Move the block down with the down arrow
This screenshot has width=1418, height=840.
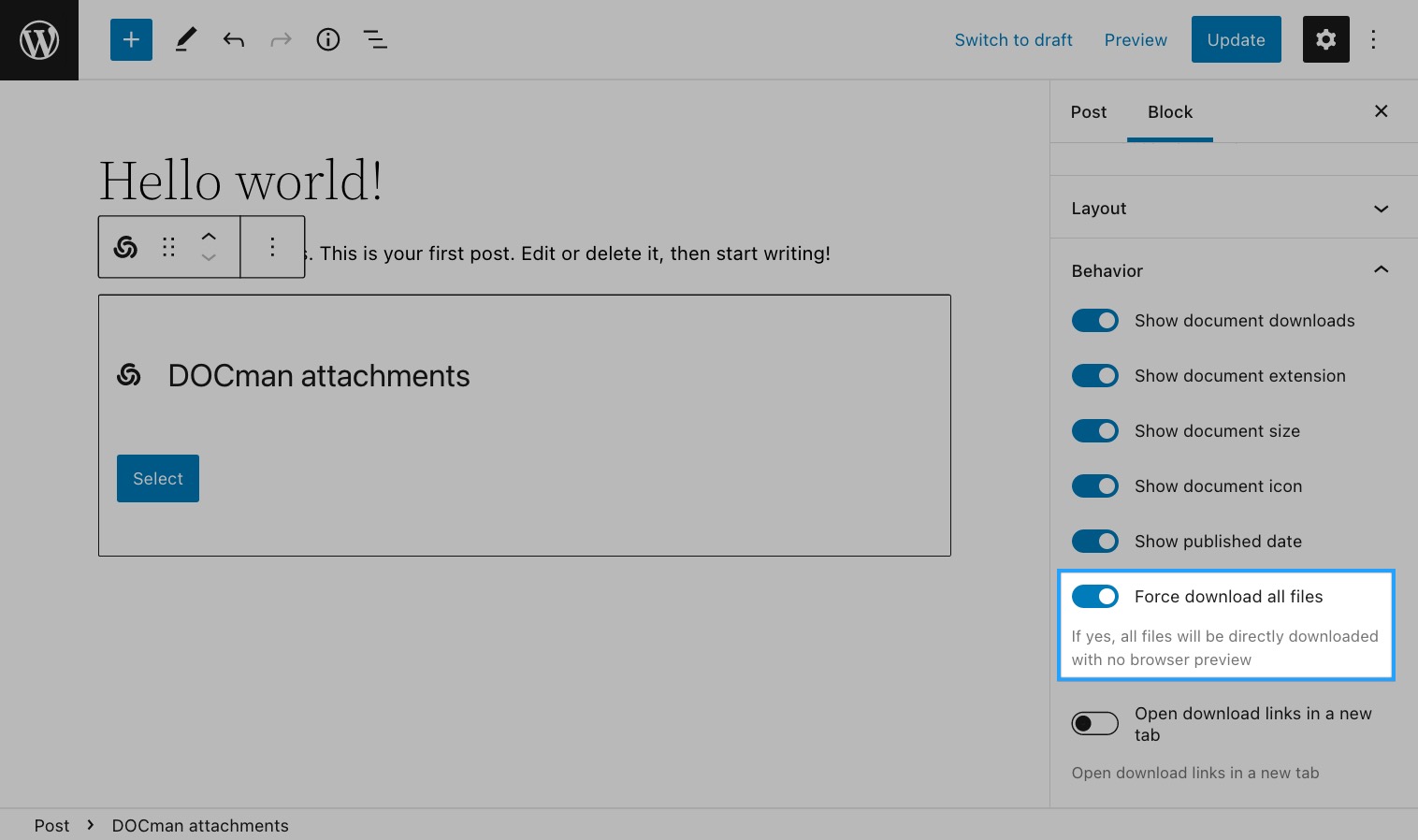click(x=209, y=257)
